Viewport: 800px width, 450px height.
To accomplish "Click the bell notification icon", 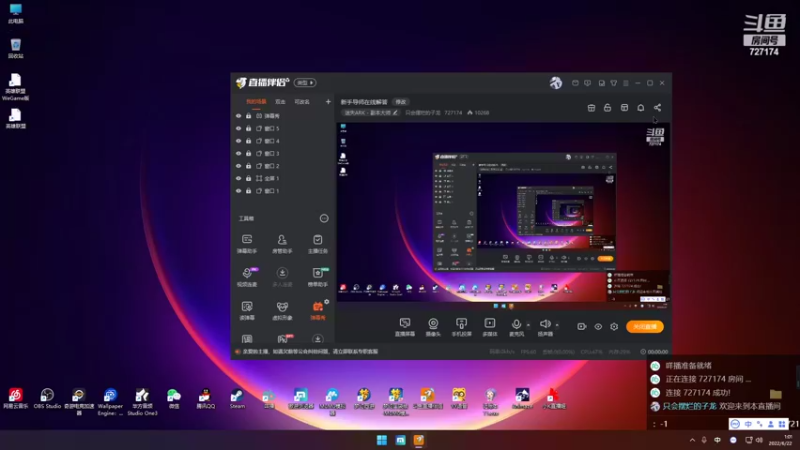I will click(641, 108).
